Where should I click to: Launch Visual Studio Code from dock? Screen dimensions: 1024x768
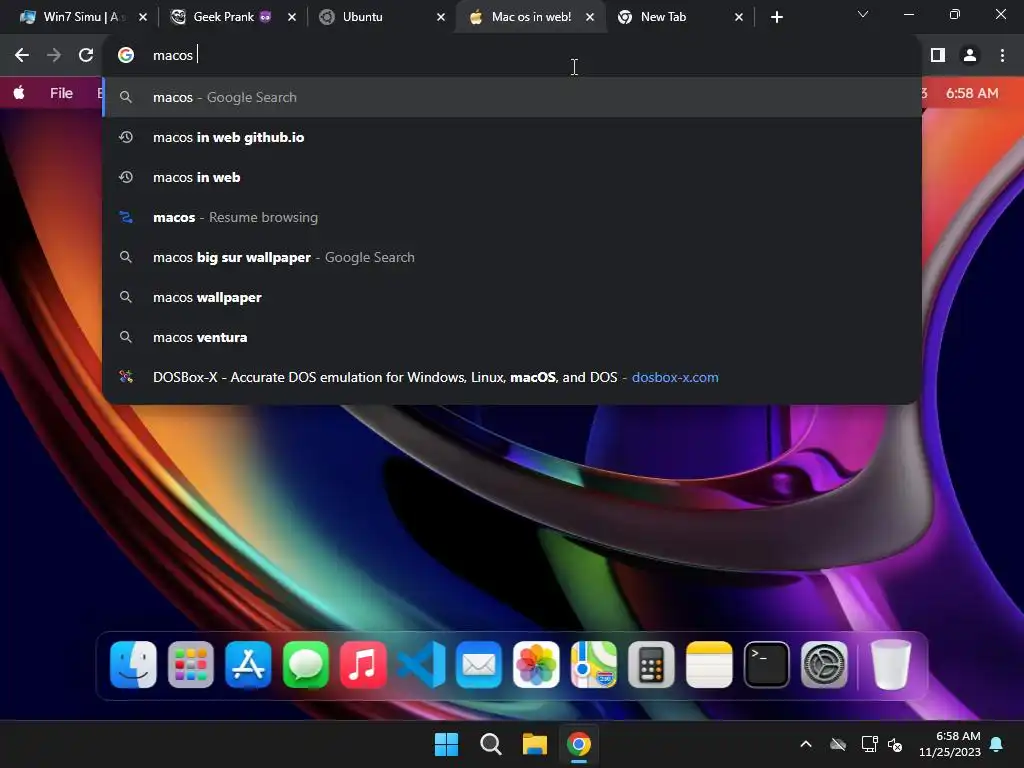[421, 665]
